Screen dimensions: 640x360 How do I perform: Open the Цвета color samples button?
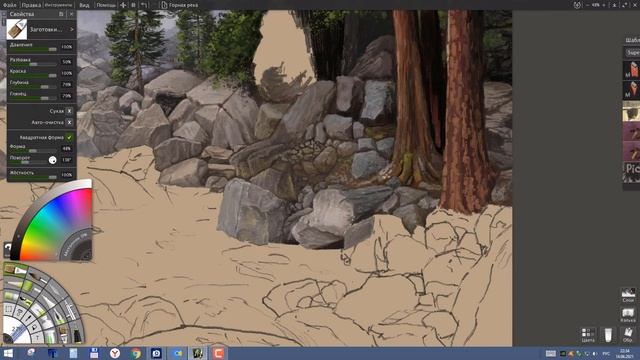(x=588, y=335)
